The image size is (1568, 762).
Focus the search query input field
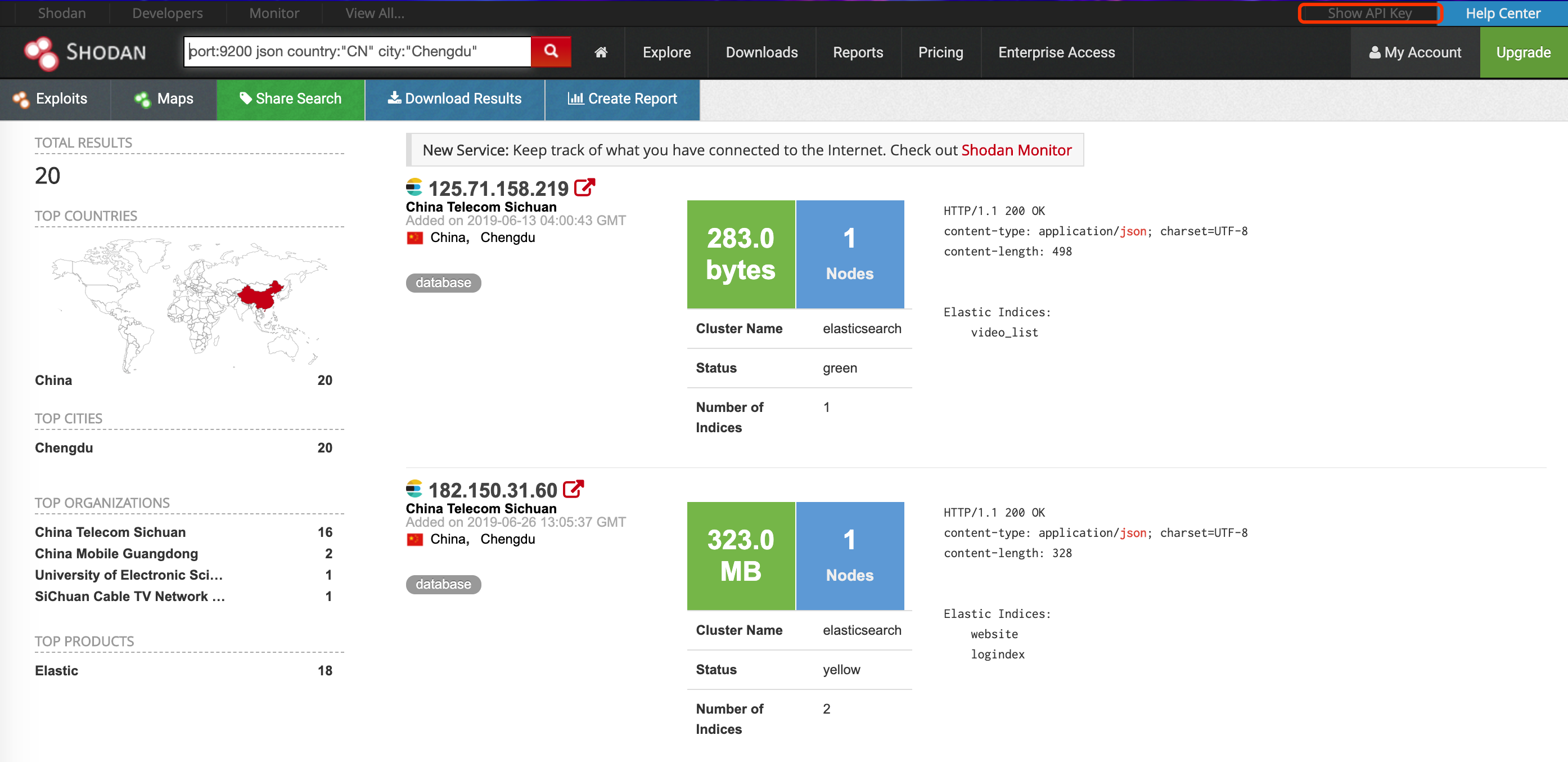point(358,51)
